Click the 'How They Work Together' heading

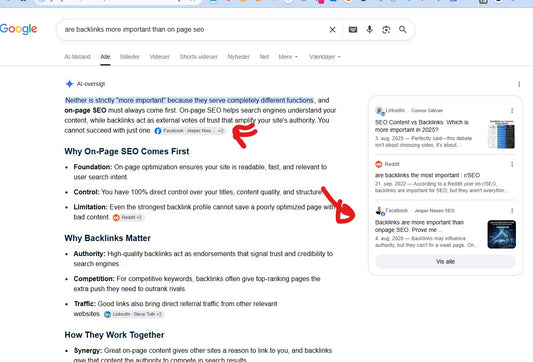coord(114,335)
